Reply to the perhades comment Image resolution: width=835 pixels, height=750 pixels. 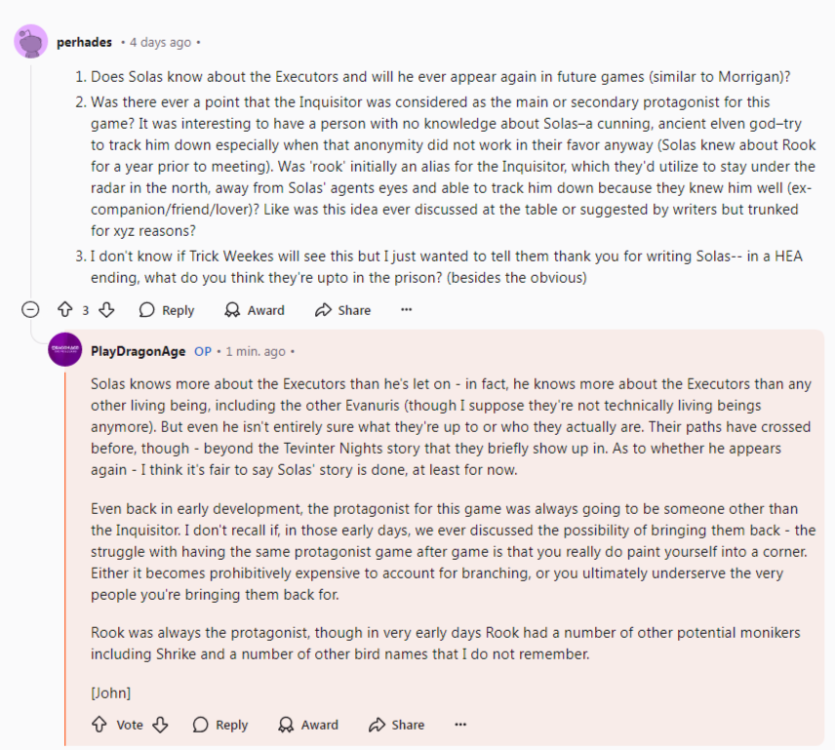coord(166,310)
